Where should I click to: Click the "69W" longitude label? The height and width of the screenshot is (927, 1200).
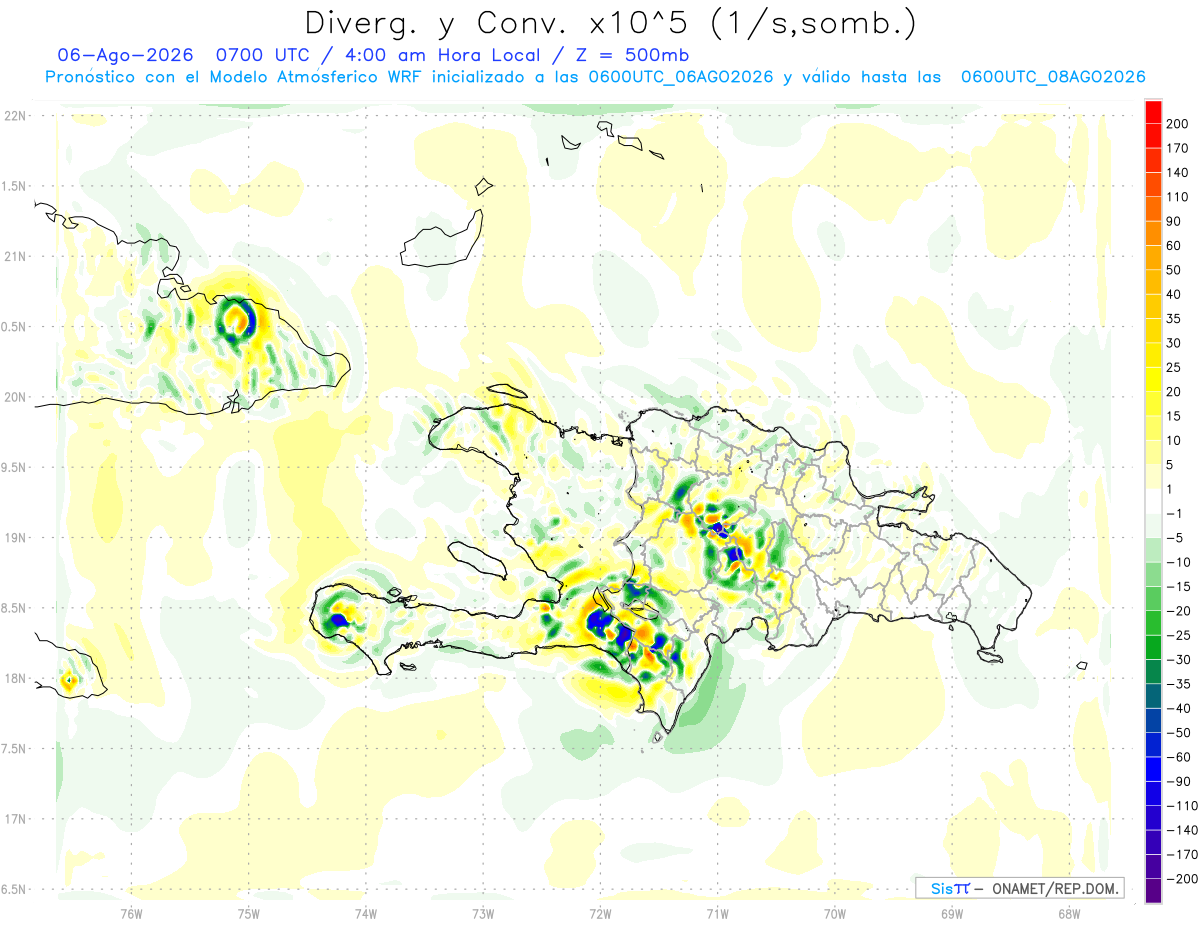click(952, 914)
